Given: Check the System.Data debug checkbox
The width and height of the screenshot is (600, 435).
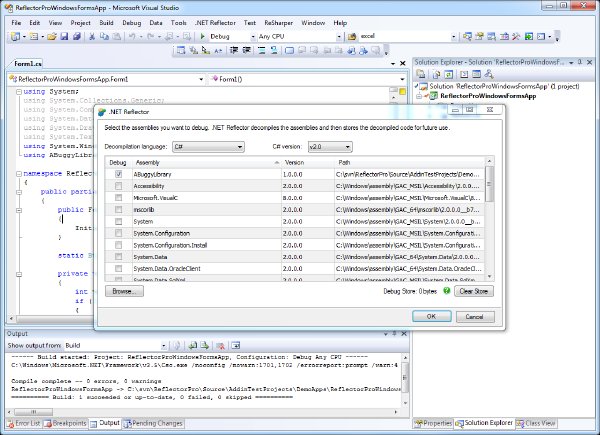Looking at the screenshot, I should pyautogui.click(x=119, y=257).
